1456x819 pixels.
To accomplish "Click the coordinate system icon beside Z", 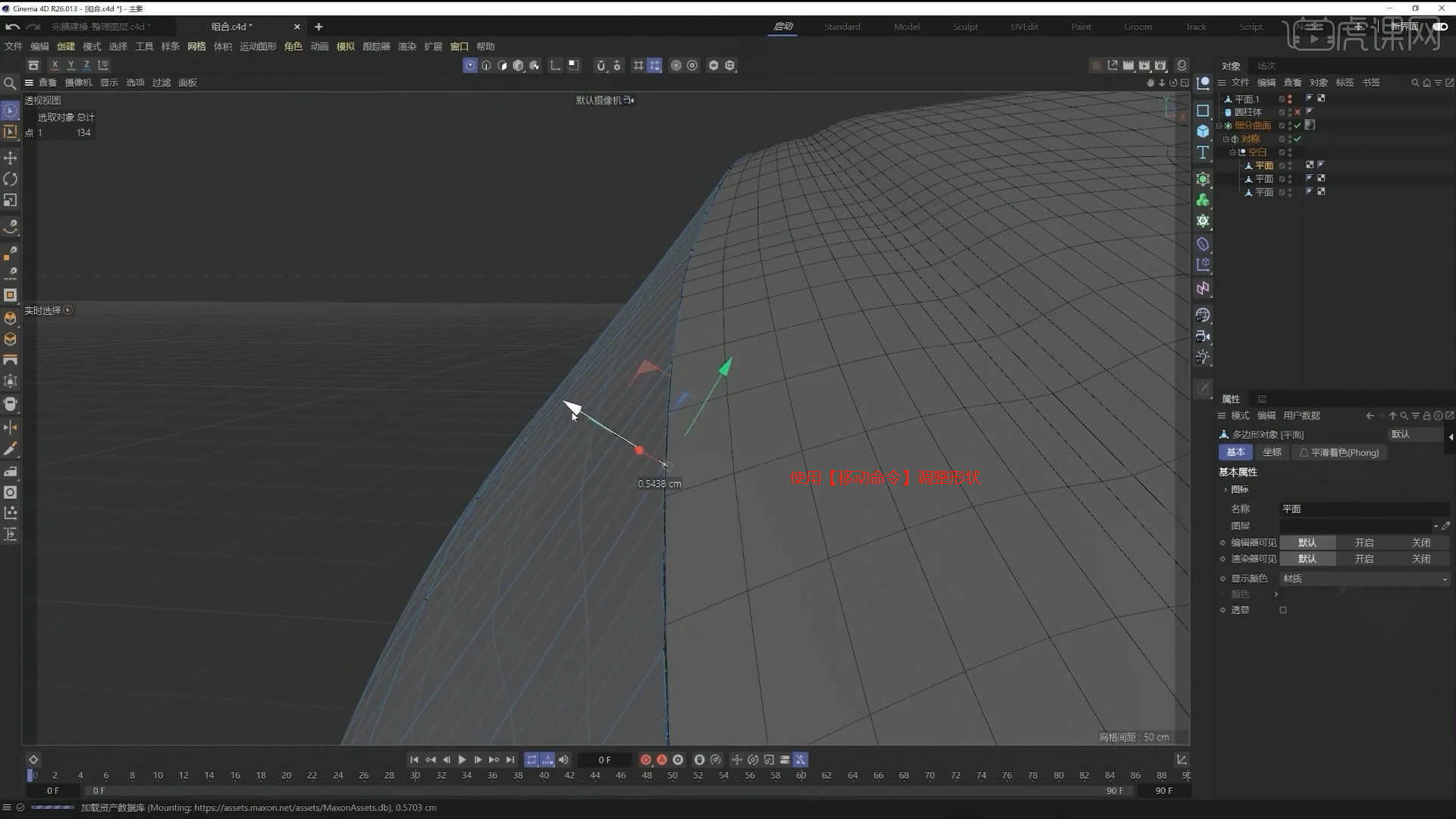I will (103, 65).
